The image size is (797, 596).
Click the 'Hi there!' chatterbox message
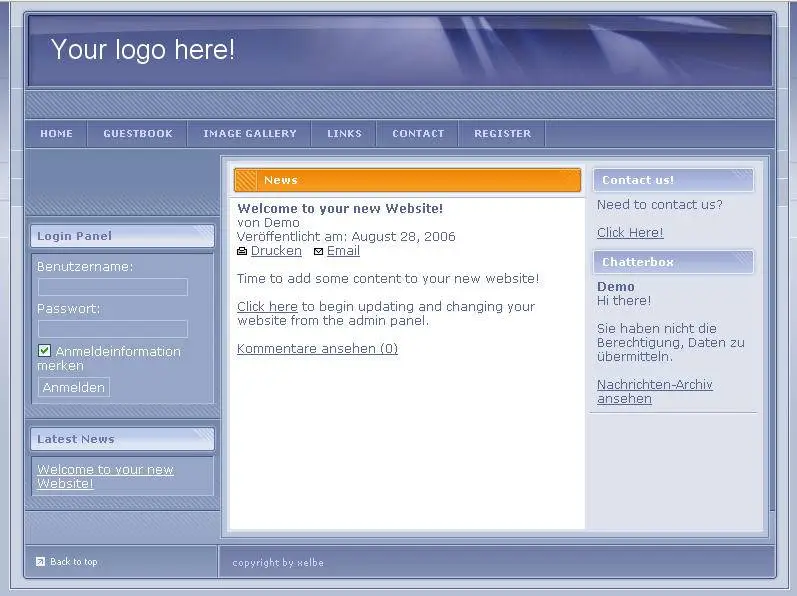pyautogui.click(x=624, y=301)
